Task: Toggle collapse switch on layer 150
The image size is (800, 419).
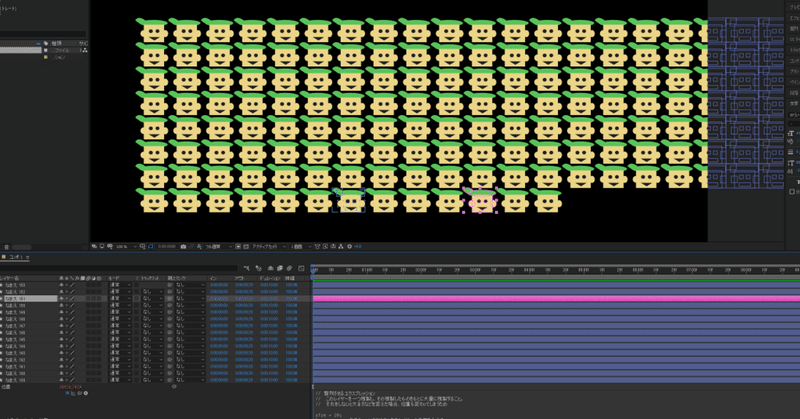Action: (66, 305)
